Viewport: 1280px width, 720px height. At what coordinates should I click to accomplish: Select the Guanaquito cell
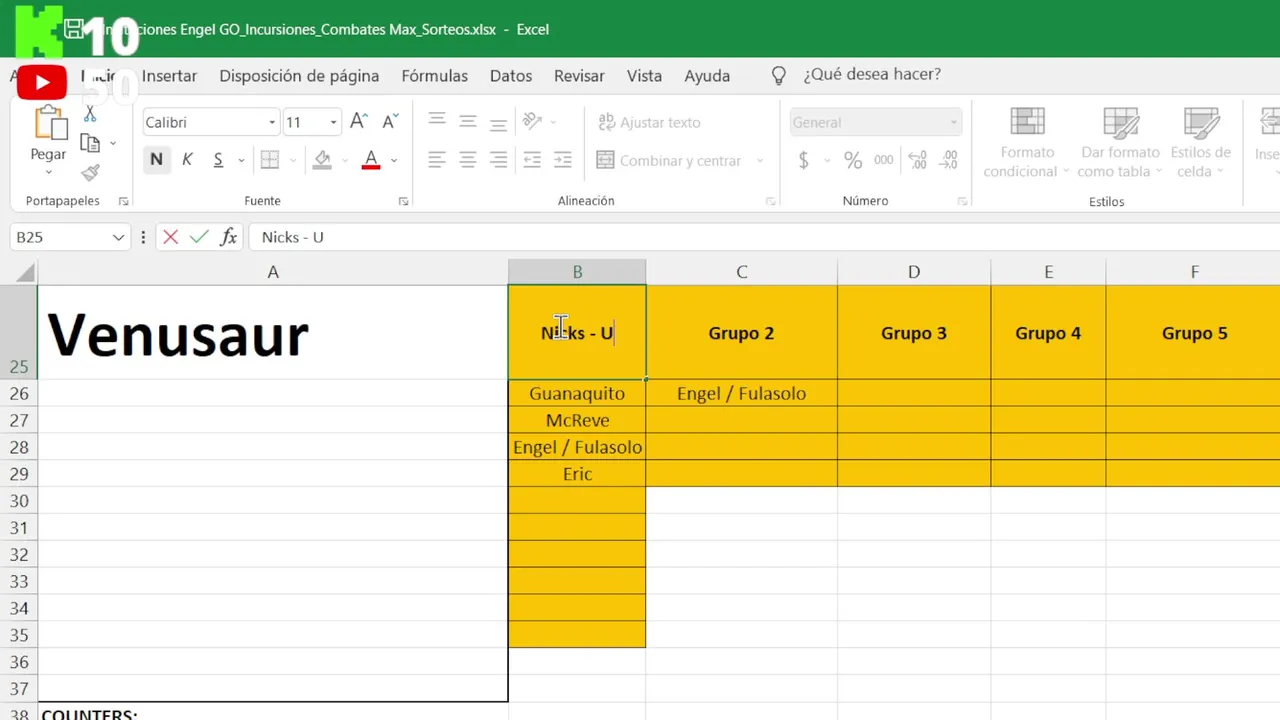[x=577, y=393]
